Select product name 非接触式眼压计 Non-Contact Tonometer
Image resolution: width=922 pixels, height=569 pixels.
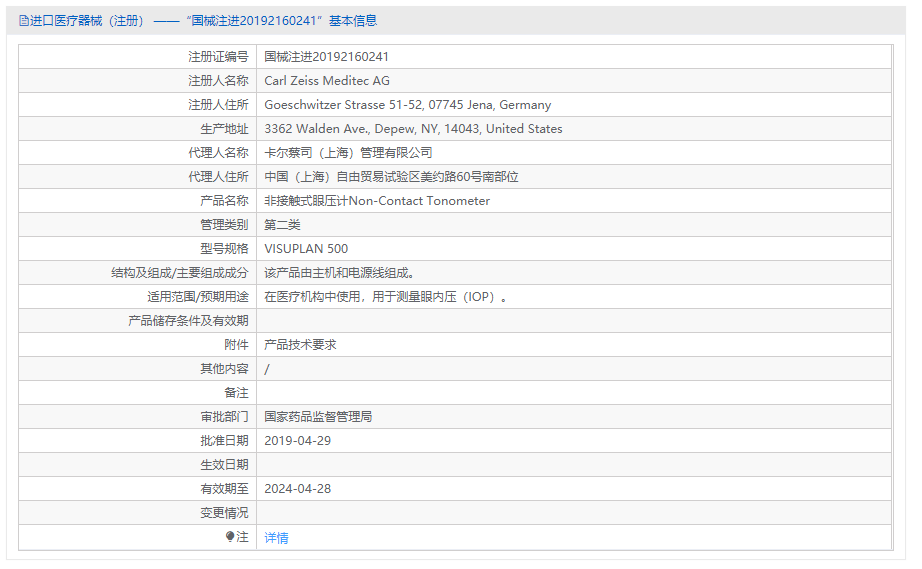click(377, 201)
